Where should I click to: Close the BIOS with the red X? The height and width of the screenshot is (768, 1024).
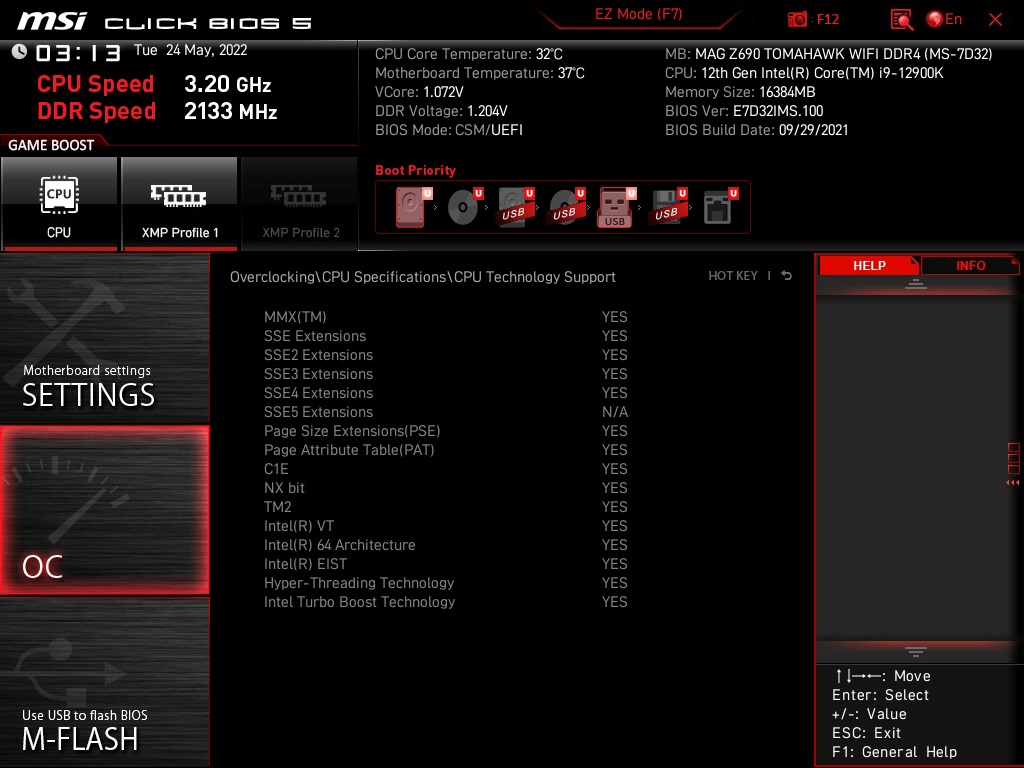tap(995, 20)
